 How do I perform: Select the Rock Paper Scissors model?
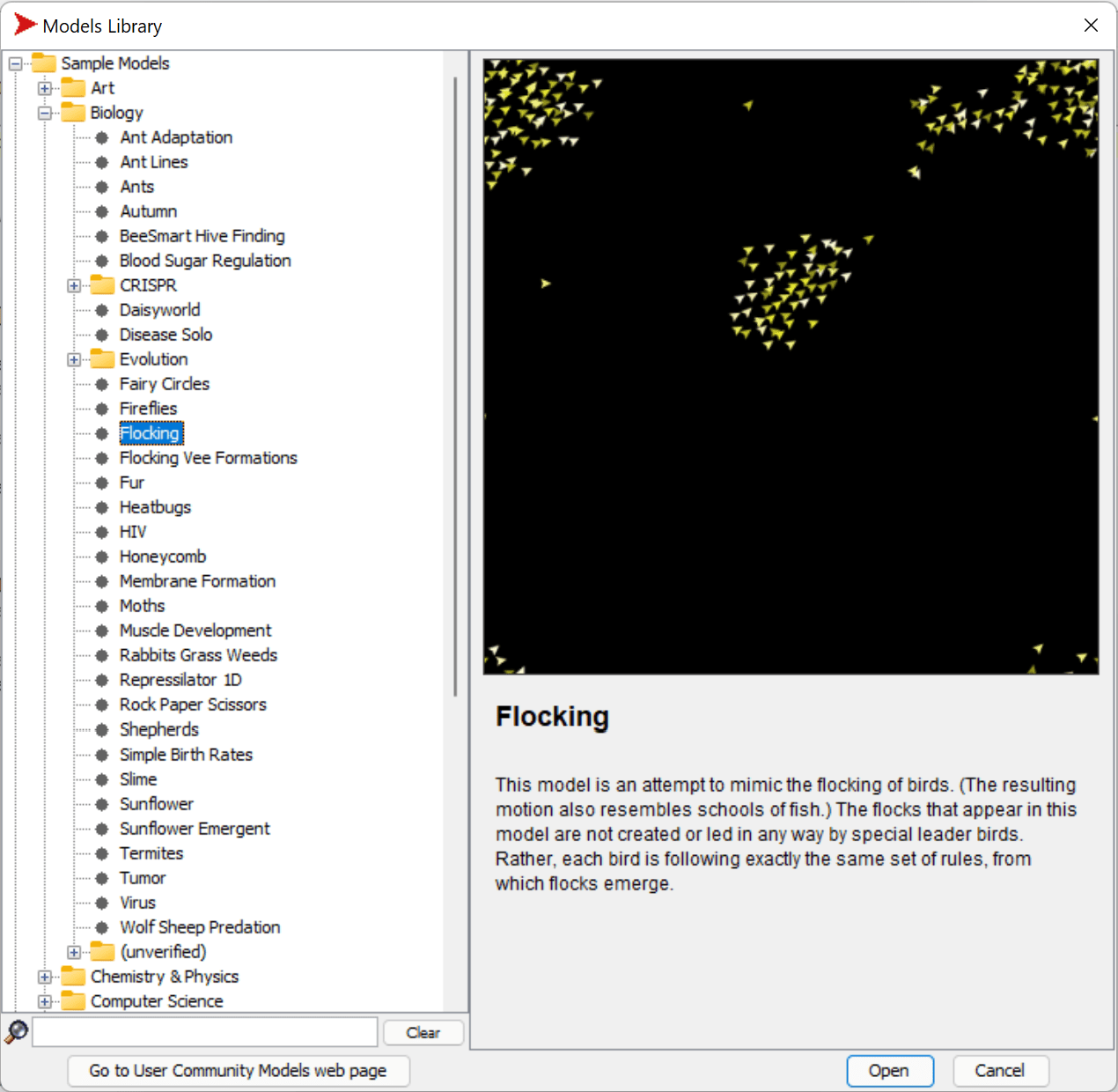(193, 704)
